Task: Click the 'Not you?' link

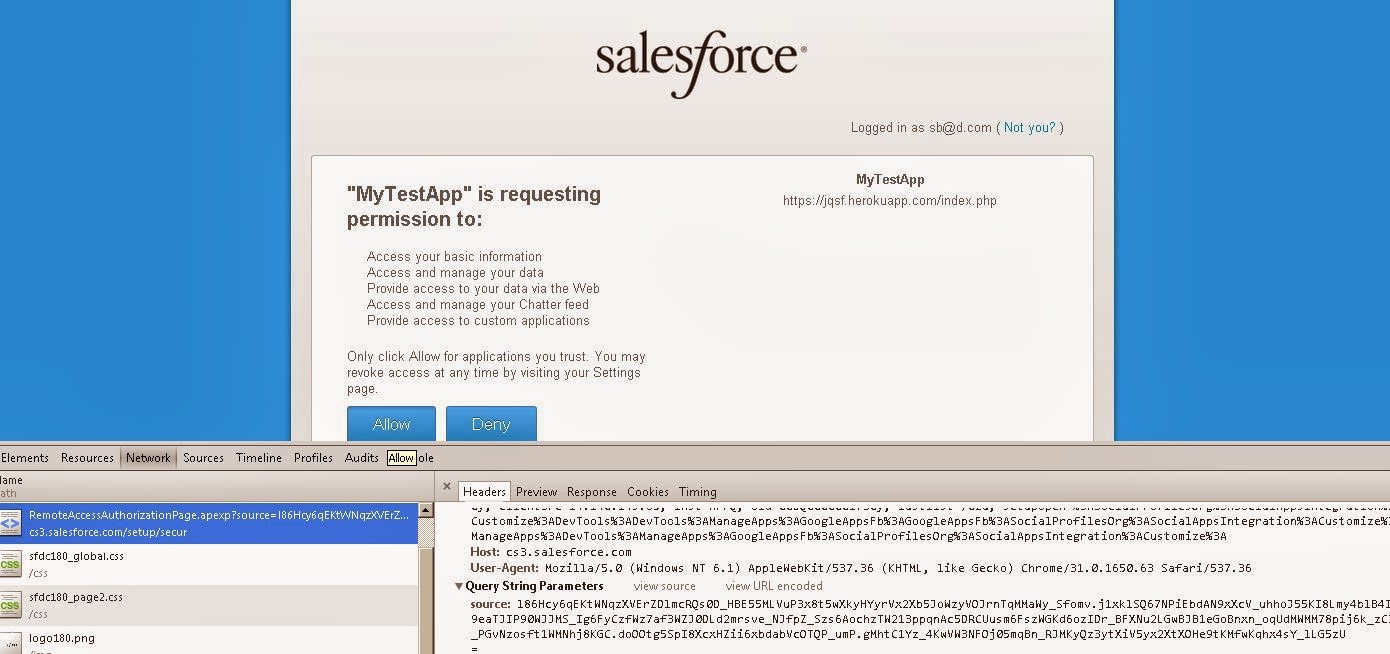Action: click(x=1030, y=128)
